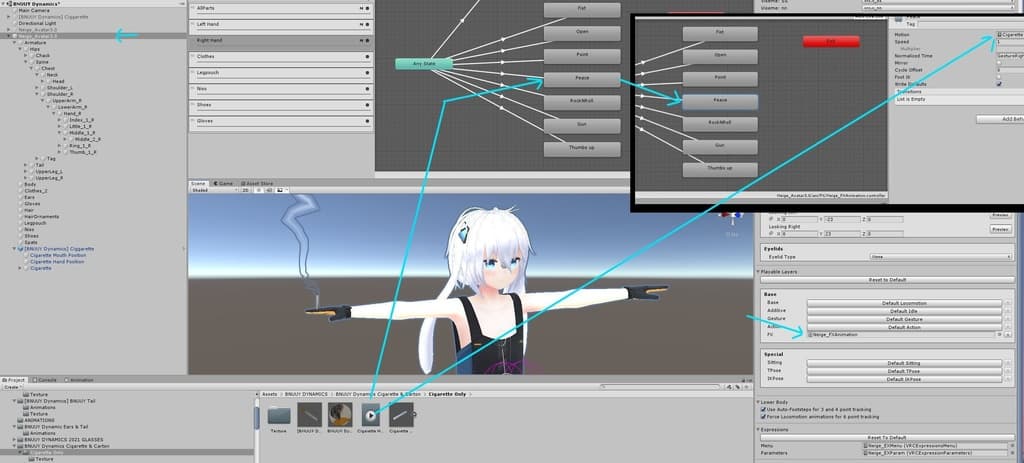Select the Cigarette model asset thumbnail

click(x=401, y=415)
